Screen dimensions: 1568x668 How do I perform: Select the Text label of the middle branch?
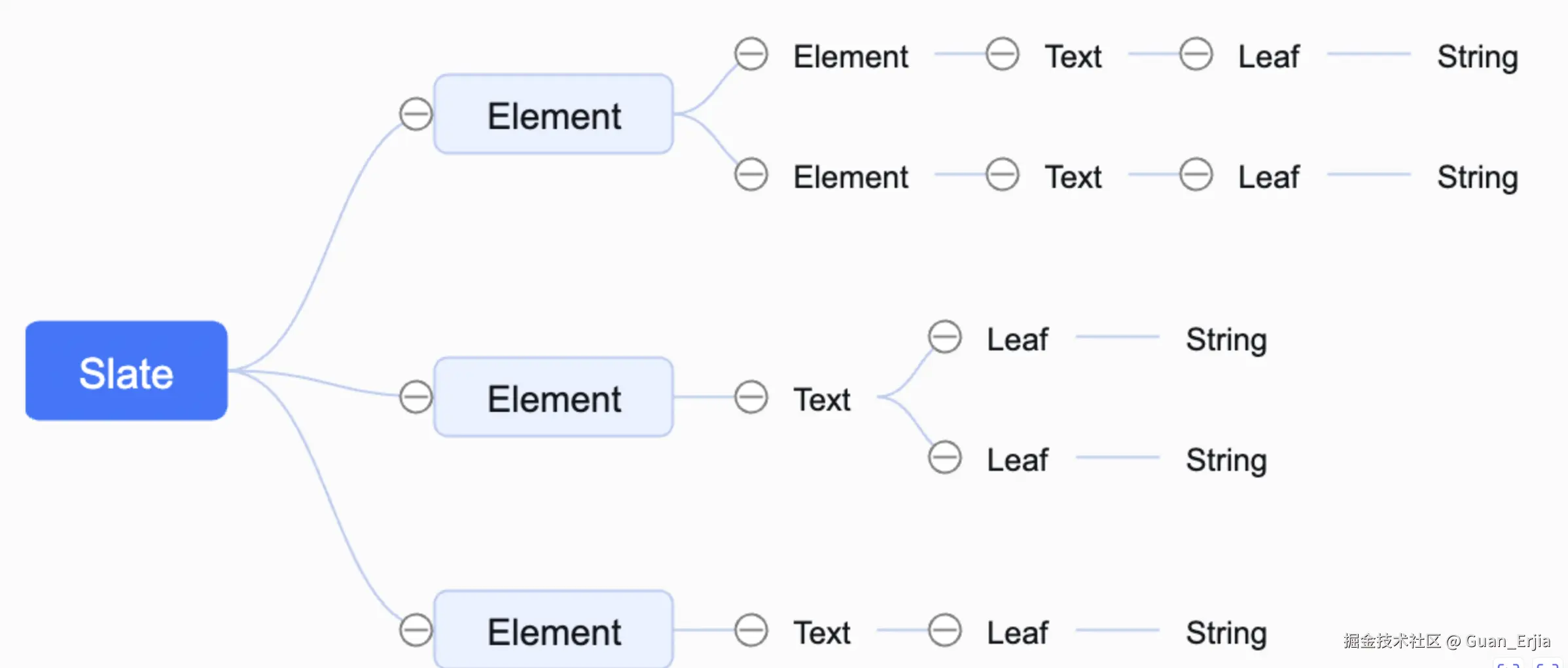(822, 399)
